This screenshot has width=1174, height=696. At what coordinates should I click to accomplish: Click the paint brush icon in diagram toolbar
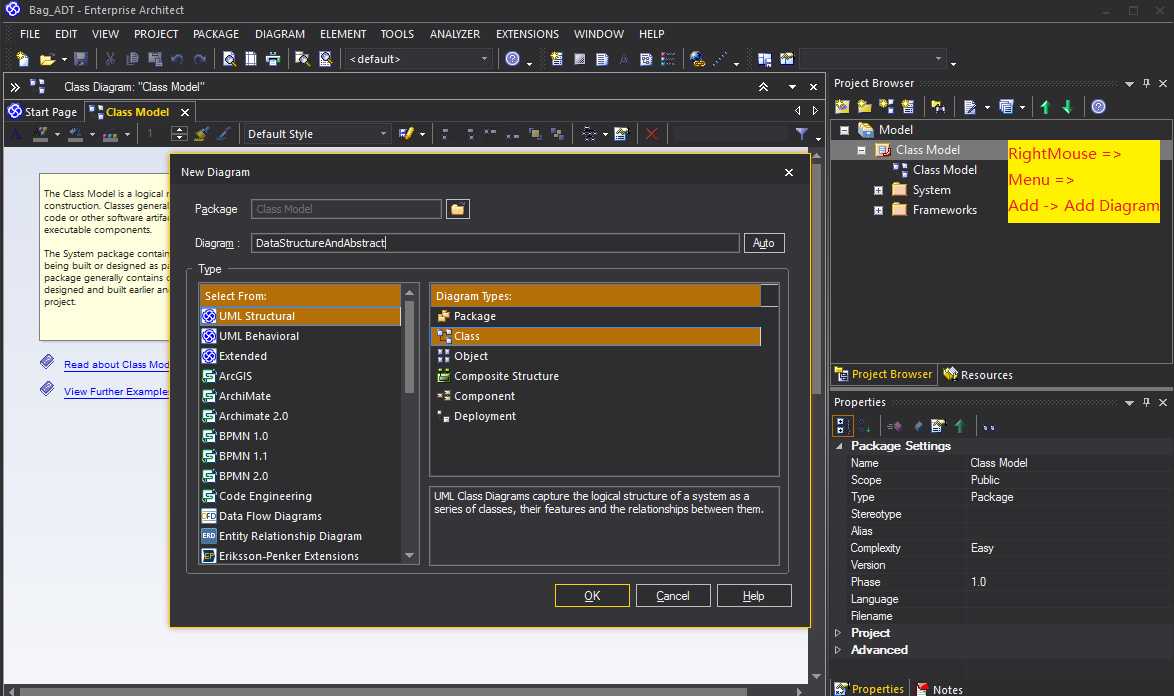click(x=201, y=134)
